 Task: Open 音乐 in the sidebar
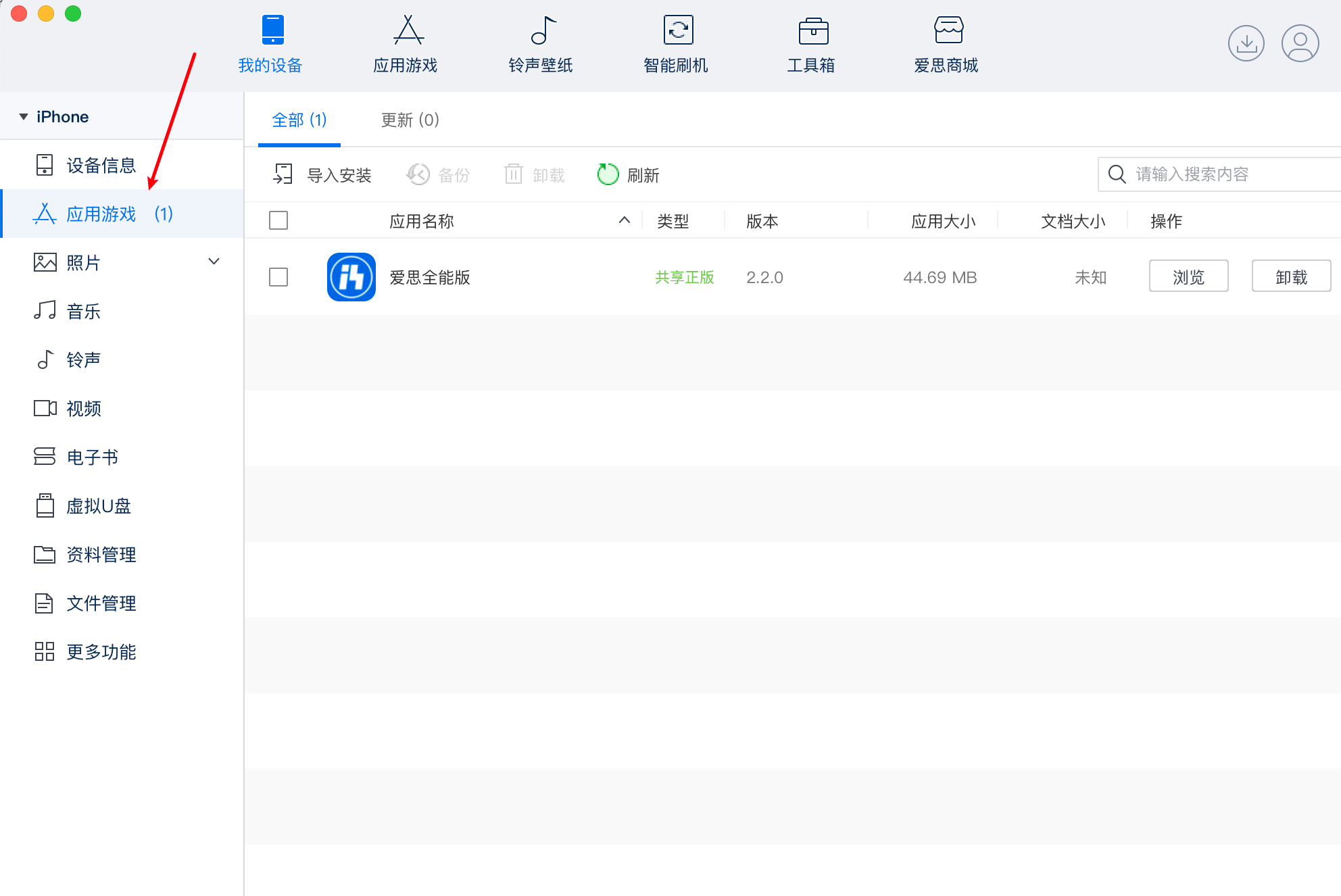(122, 311)
